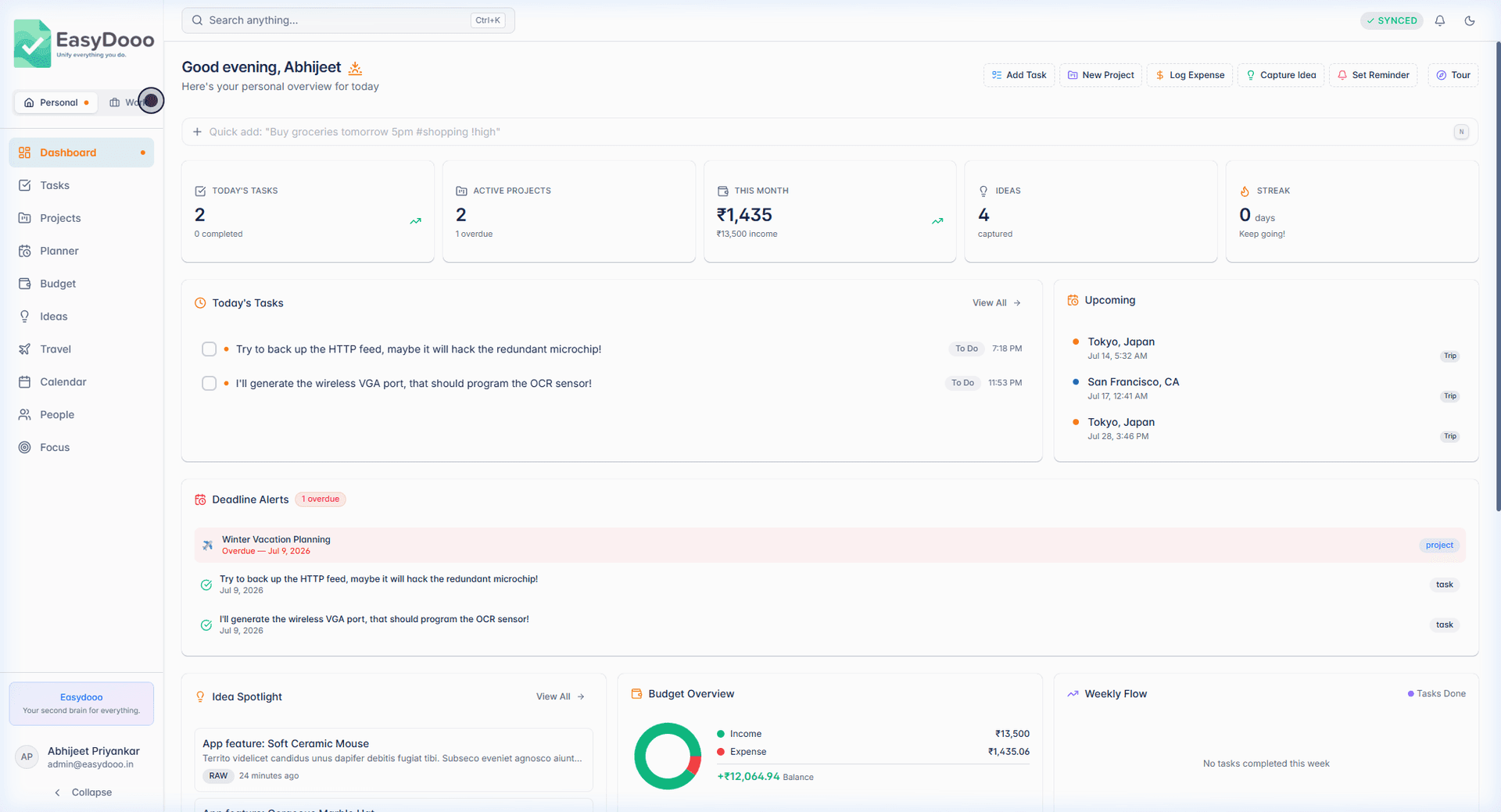Open View All in Idea Spotlight
Screen dimensions: 1501x812
click(x=561, y=697)
